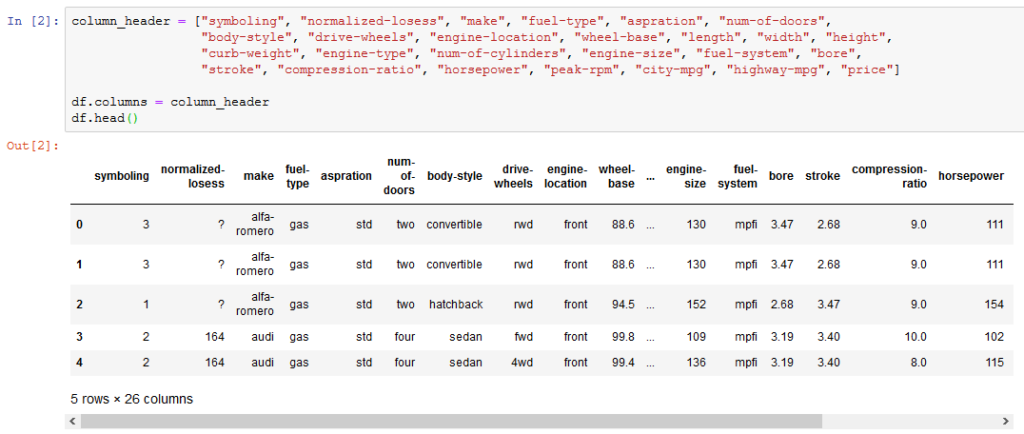Click the 4wd drive-wheels cell
The width and height of the screenshot is (1024, 434).
[522, 362]
